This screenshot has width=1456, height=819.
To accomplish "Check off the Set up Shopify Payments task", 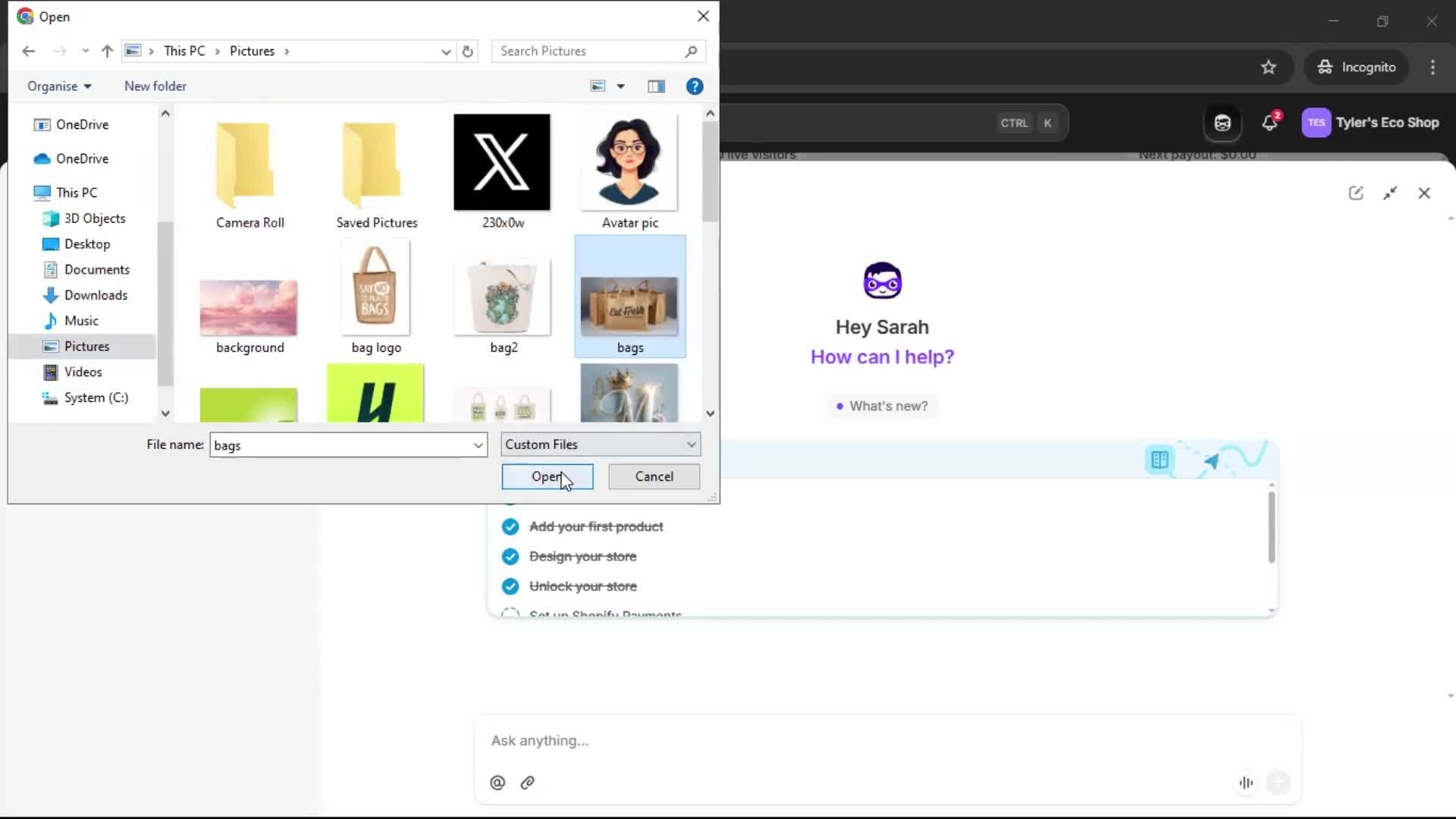I will pyautogui.click(x=510, y=614).
